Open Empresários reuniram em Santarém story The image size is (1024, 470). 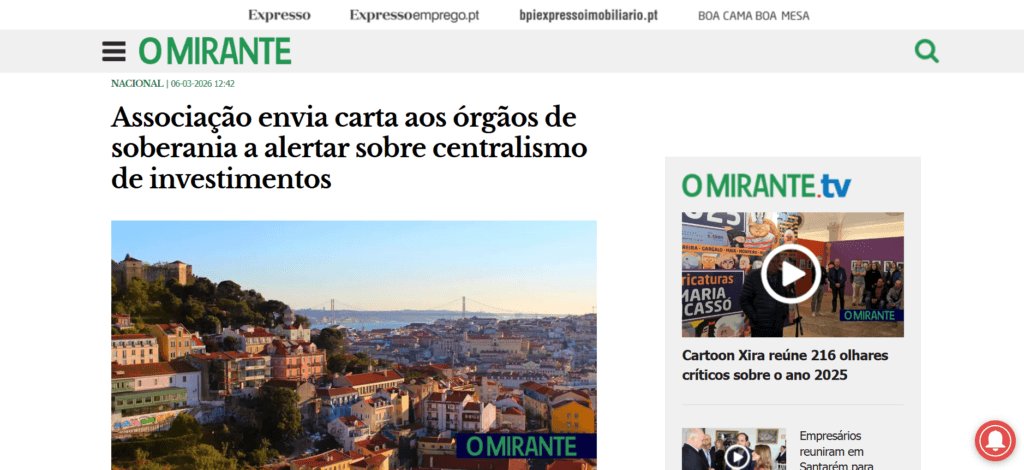point(832,450)
